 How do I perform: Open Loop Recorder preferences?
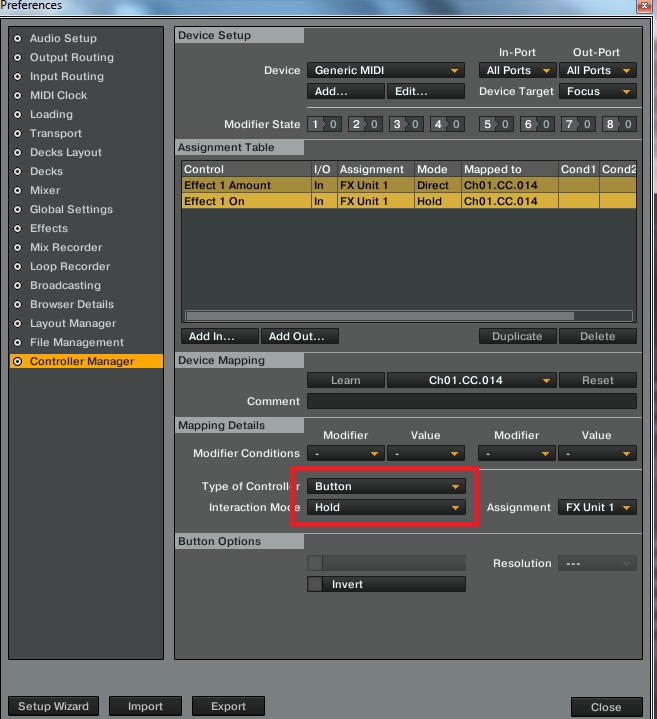tap(70, 266)
